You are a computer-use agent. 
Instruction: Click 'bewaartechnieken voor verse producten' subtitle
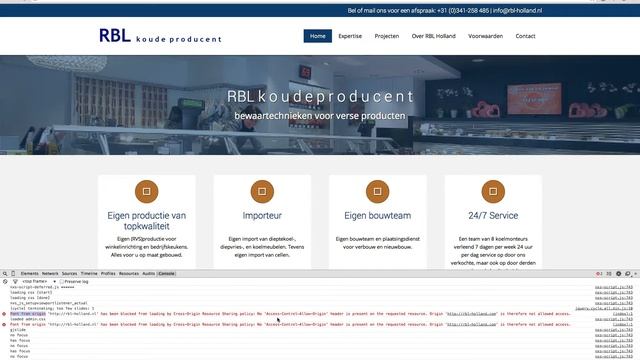(x=320, y=116)
